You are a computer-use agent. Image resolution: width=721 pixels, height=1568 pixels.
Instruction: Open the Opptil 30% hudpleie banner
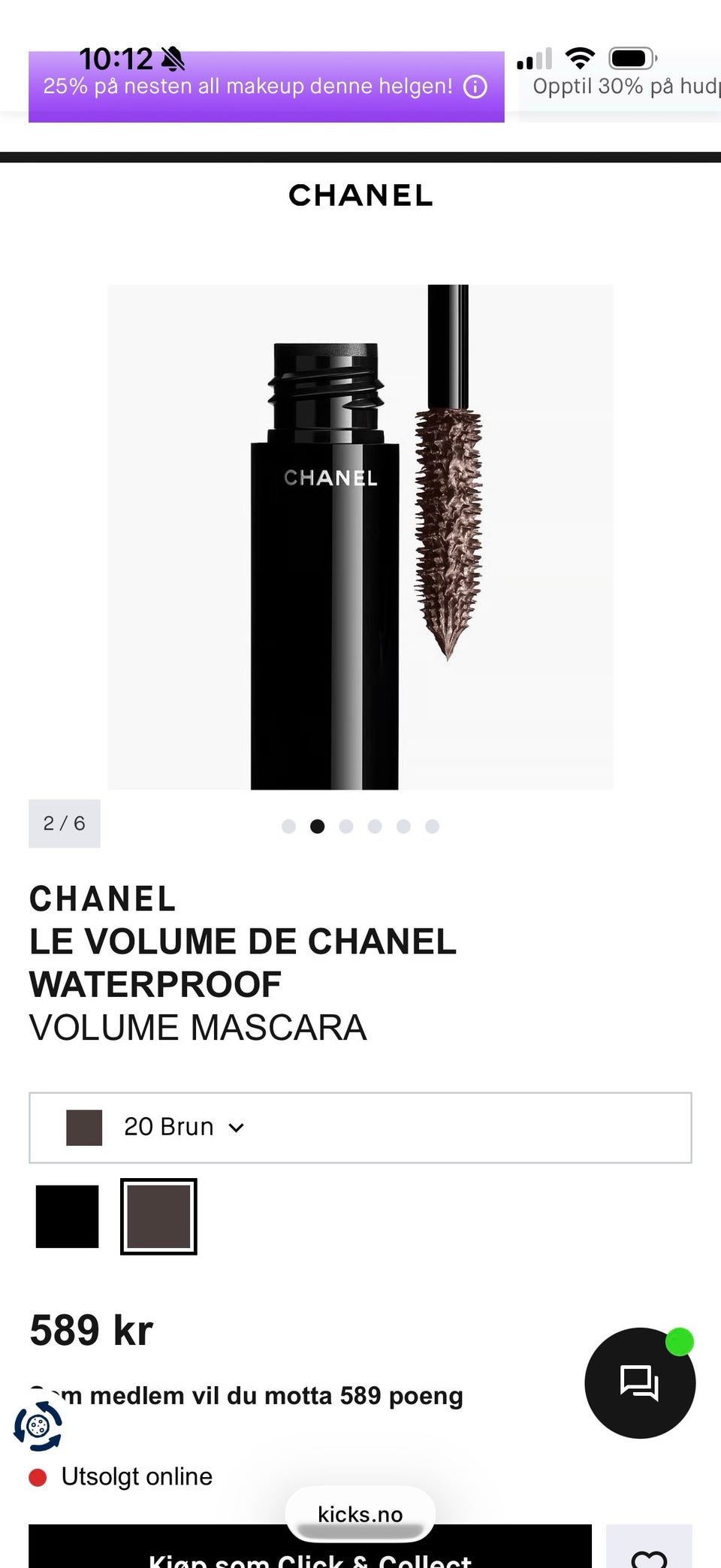620,86
